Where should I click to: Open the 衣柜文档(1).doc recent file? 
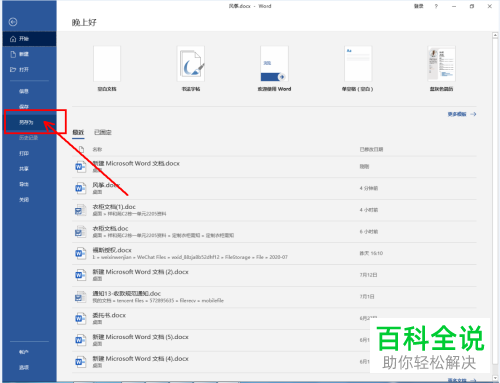click(x=274, y=210)
